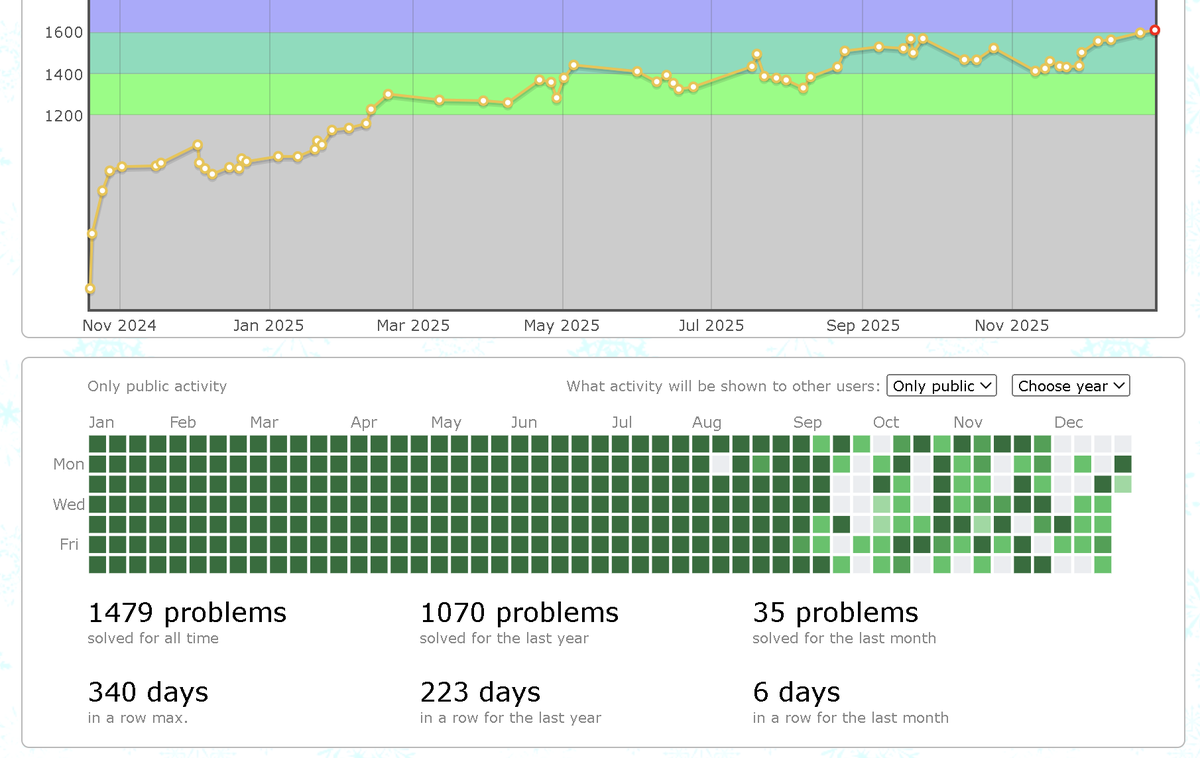Click the 'in a row max.' caption
Screen dimensions: 1200x758
138,718
